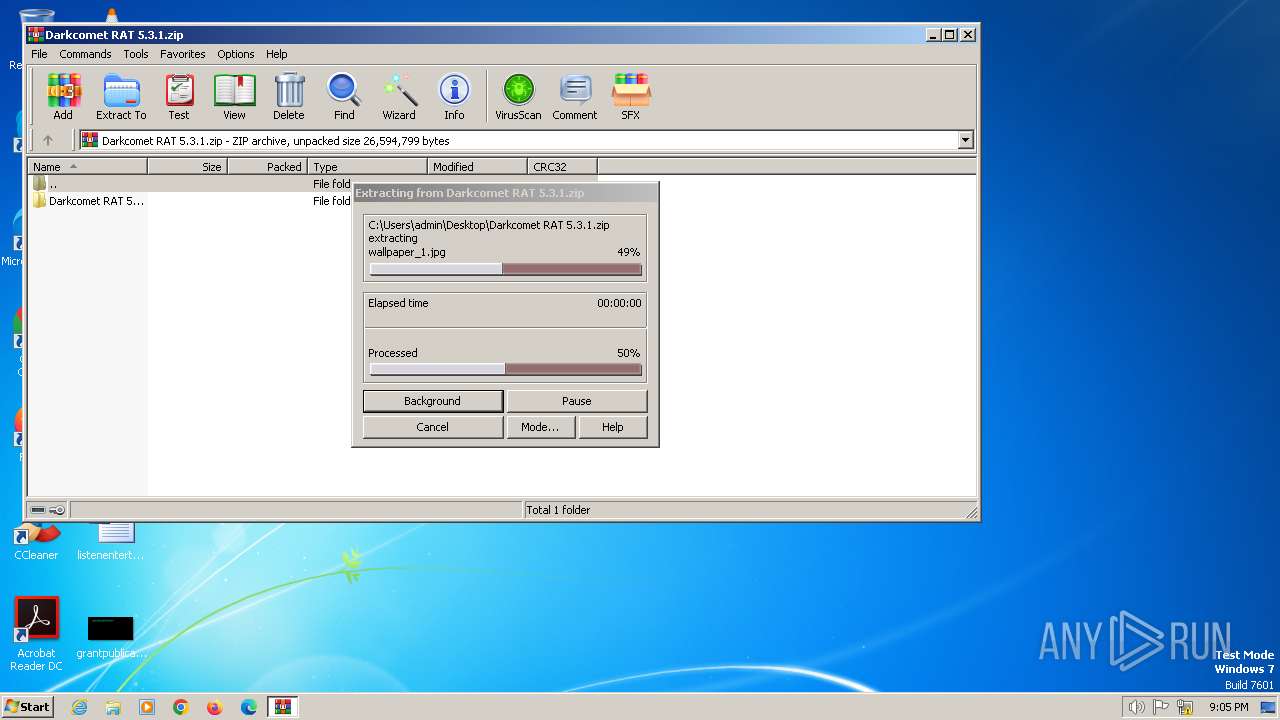Open the 9:05 PM clock
1280x720 pixels.
tap(1229, 707)
